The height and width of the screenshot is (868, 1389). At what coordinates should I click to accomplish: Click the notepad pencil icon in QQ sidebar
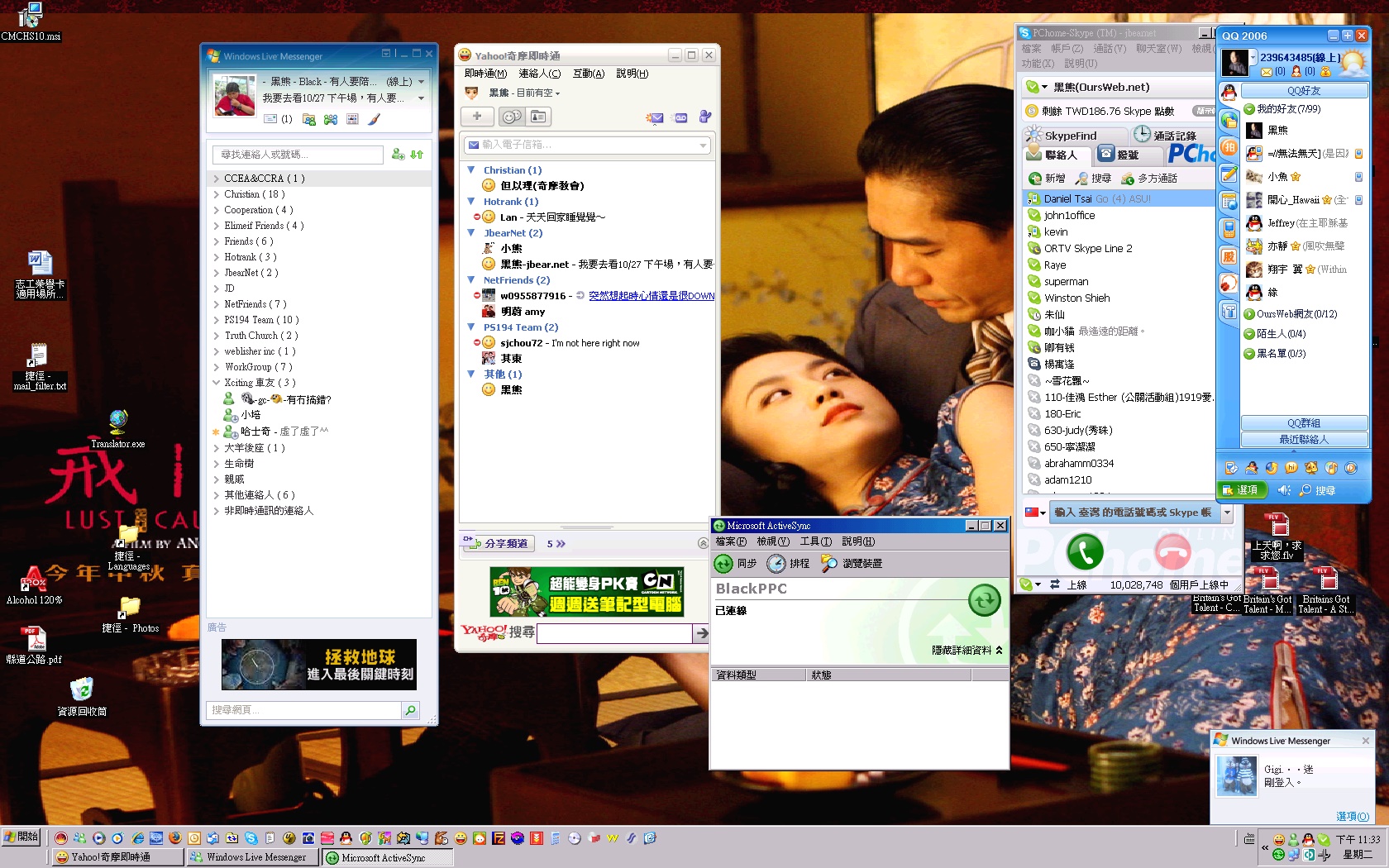[x=1229, y=174]
